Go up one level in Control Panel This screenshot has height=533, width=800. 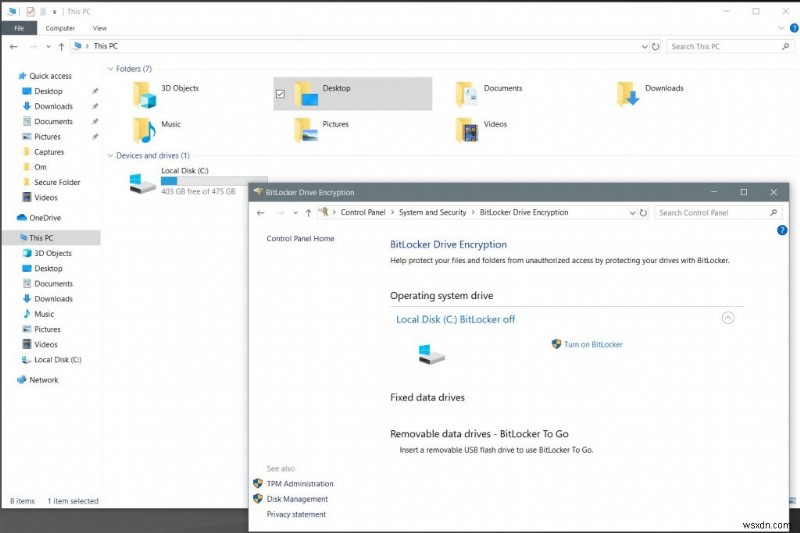tap(308, 213)
